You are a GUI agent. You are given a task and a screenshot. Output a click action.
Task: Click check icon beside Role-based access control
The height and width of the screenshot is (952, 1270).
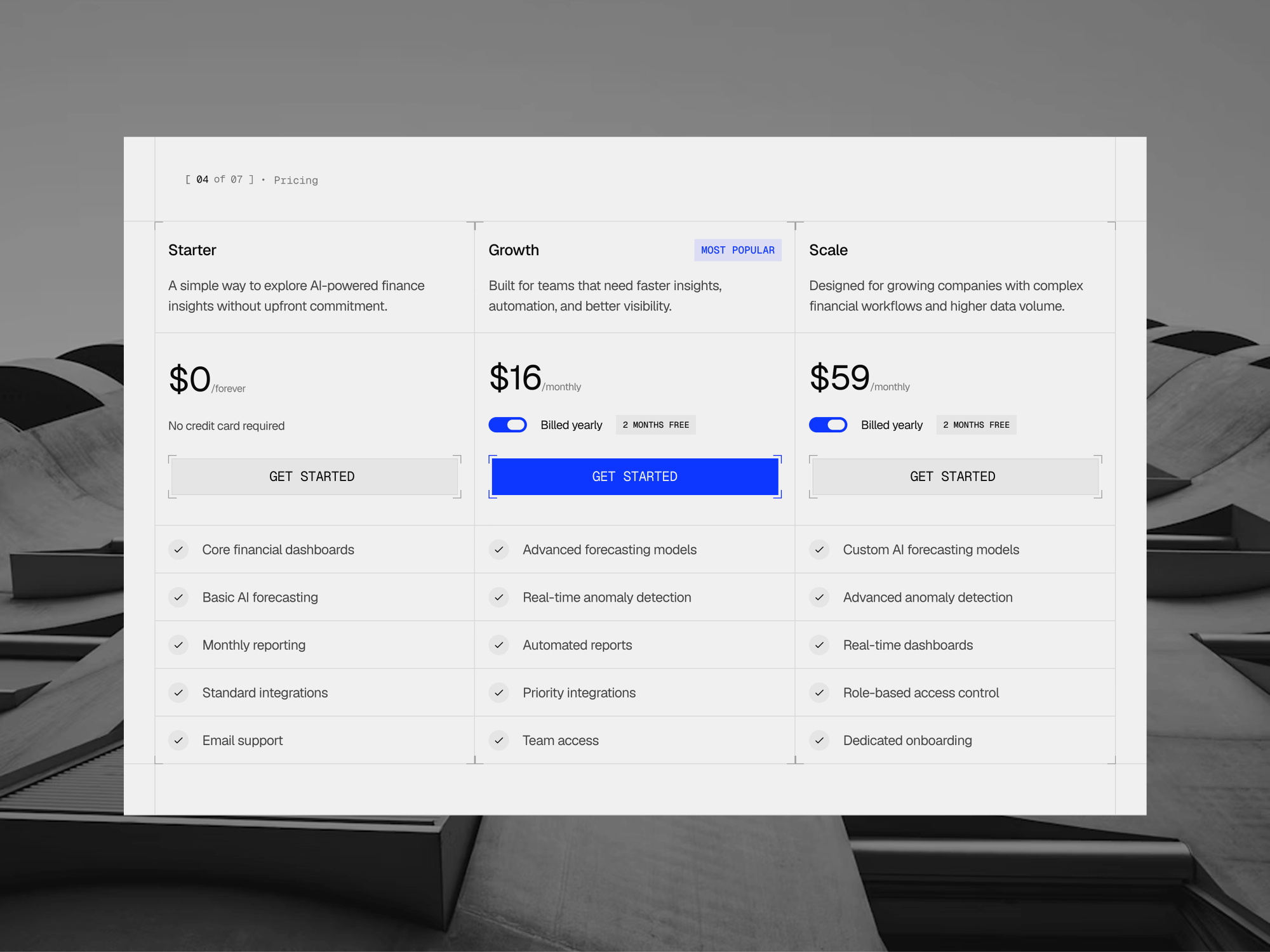click(x=819, y=692)
